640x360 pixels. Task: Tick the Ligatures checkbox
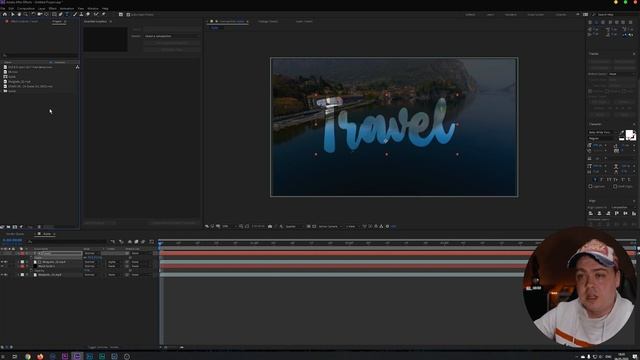point(590,186)
